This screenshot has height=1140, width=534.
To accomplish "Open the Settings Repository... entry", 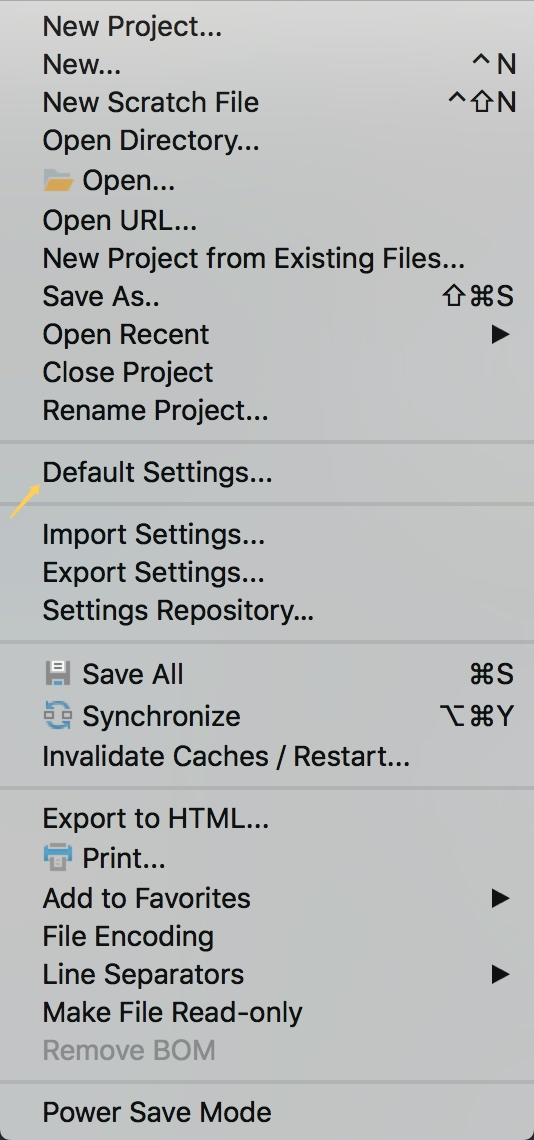I will pyautogui.click(x=267, y=610).
